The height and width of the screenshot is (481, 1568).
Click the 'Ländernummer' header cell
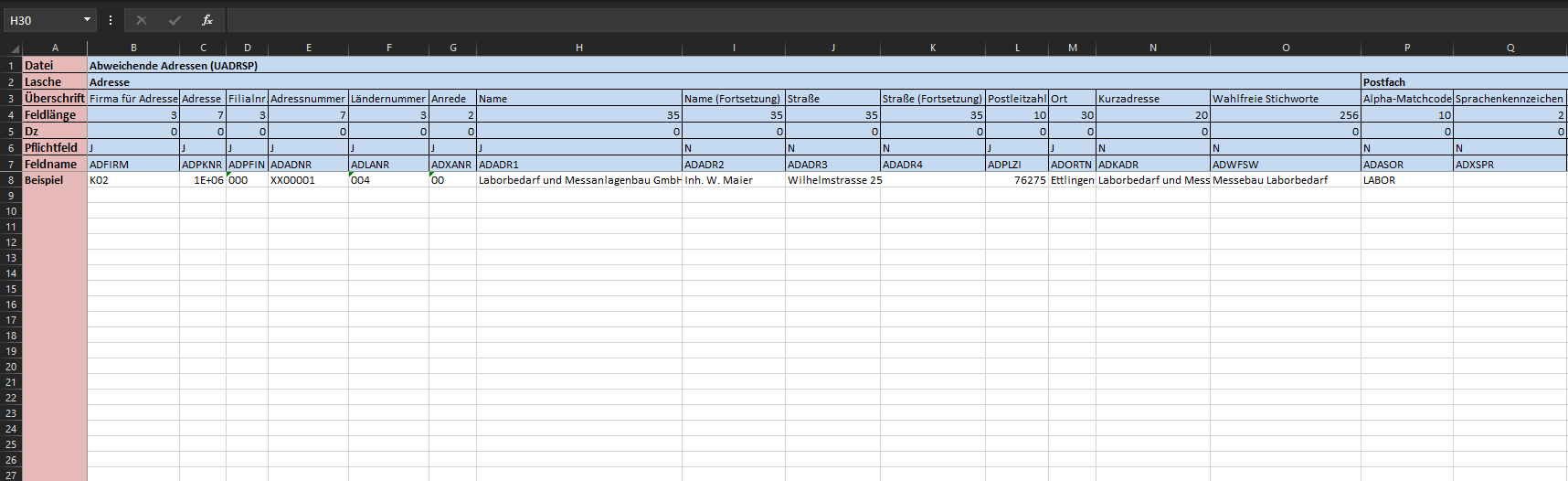[x=388, y=99]
